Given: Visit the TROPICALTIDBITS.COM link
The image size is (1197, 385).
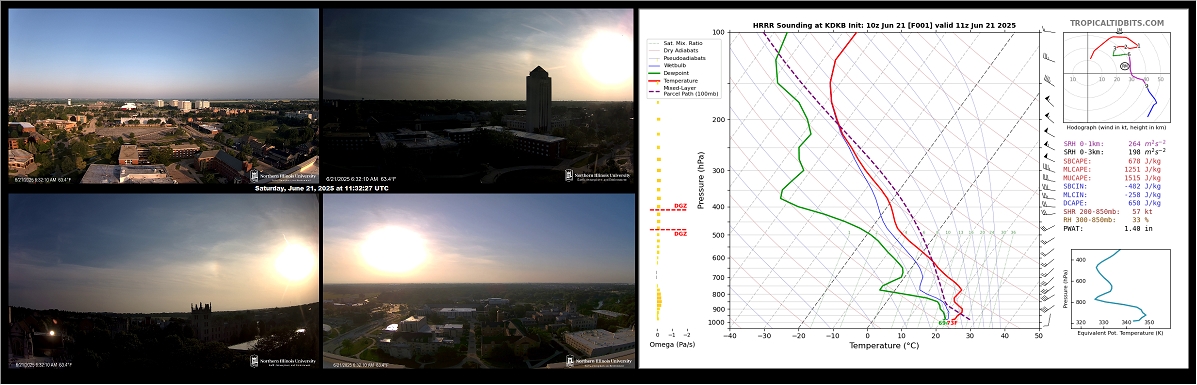Looking at the screenshot, I should pos(1117,24).
